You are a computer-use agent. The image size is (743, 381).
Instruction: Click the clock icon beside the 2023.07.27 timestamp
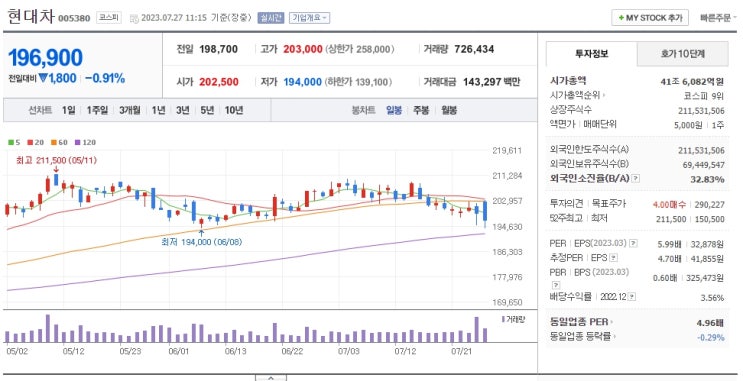point(134,18)
